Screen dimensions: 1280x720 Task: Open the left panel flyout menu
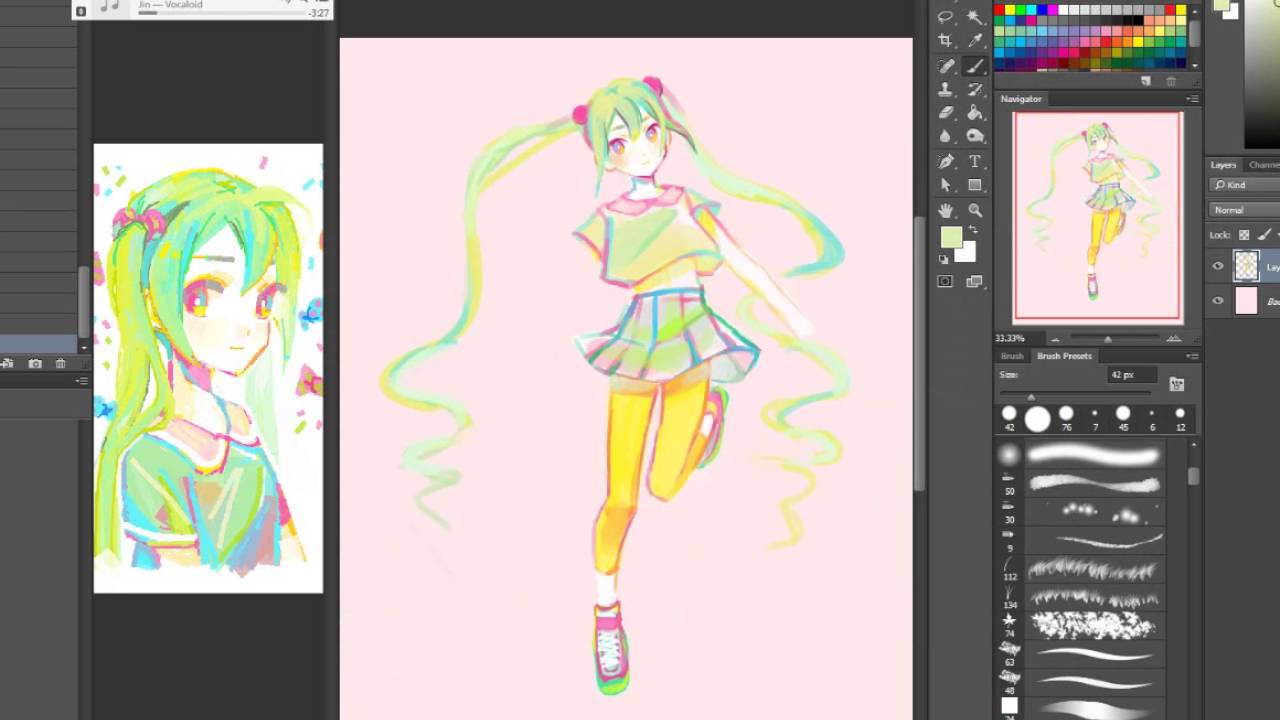tap(82, 381)
